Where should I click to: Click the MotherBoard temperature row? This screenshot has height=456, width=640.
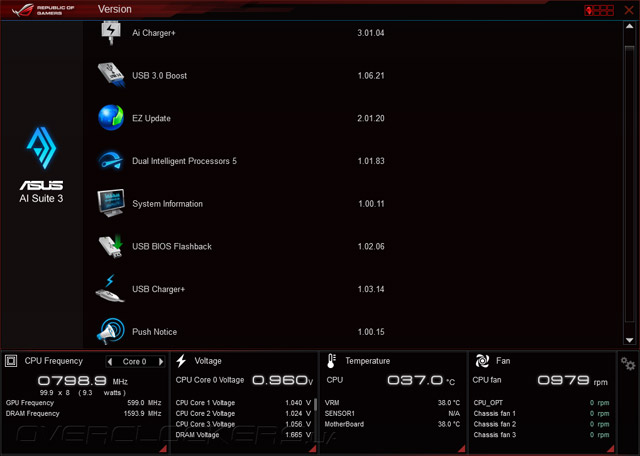392,424
